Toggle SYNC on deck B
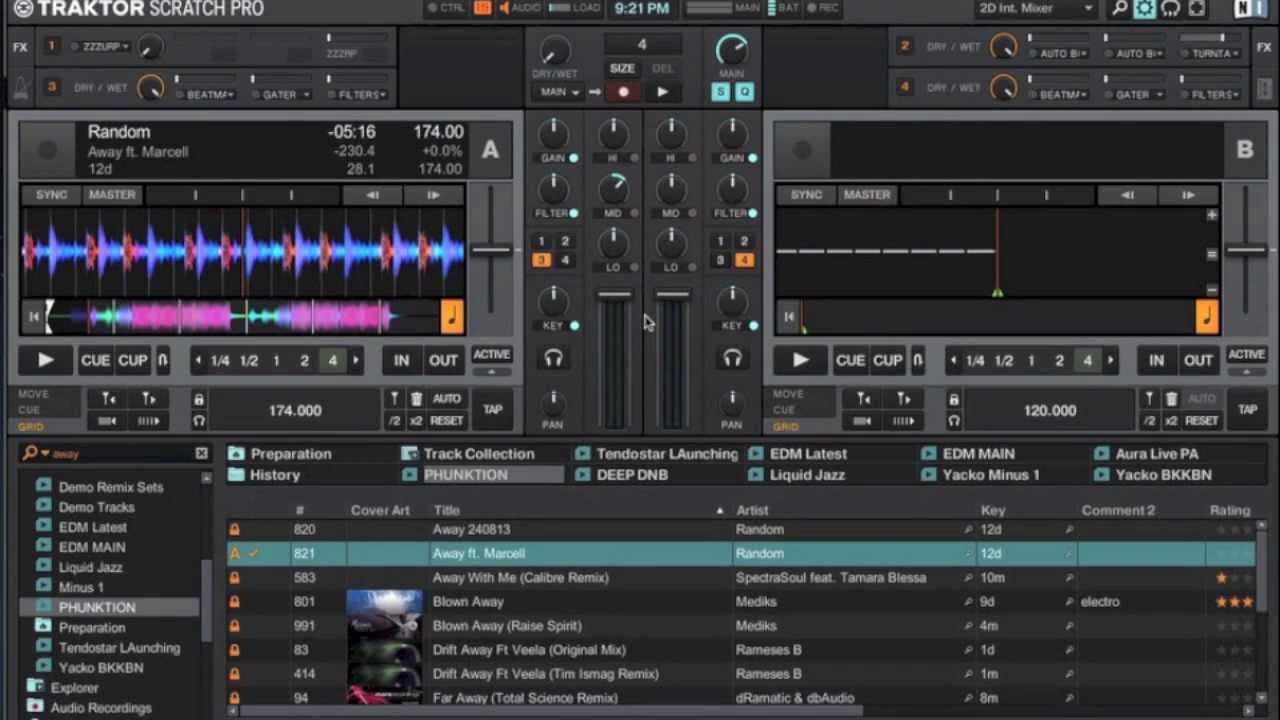Screen dimensions: 1280x720 (x=807, y=195)
